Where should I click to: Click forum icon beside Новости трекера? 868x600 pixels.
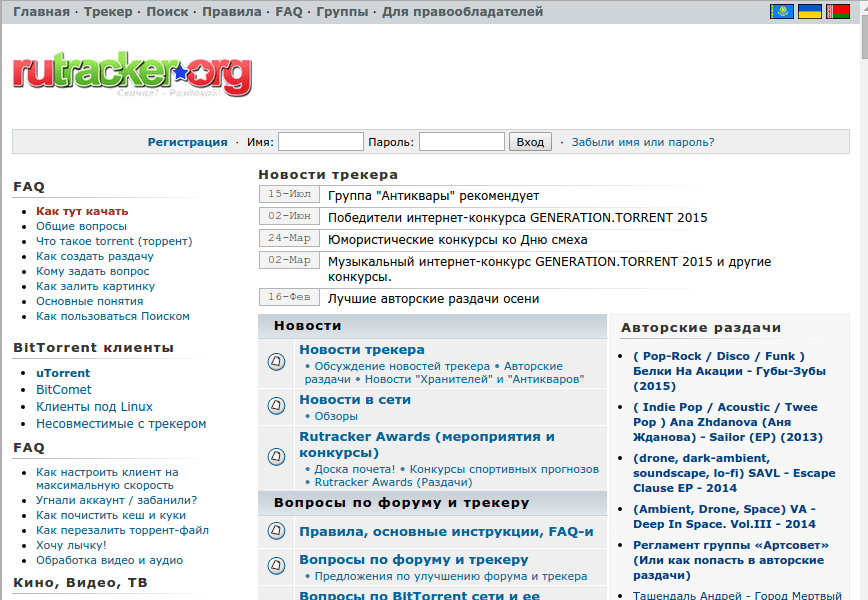pos(276,362)
